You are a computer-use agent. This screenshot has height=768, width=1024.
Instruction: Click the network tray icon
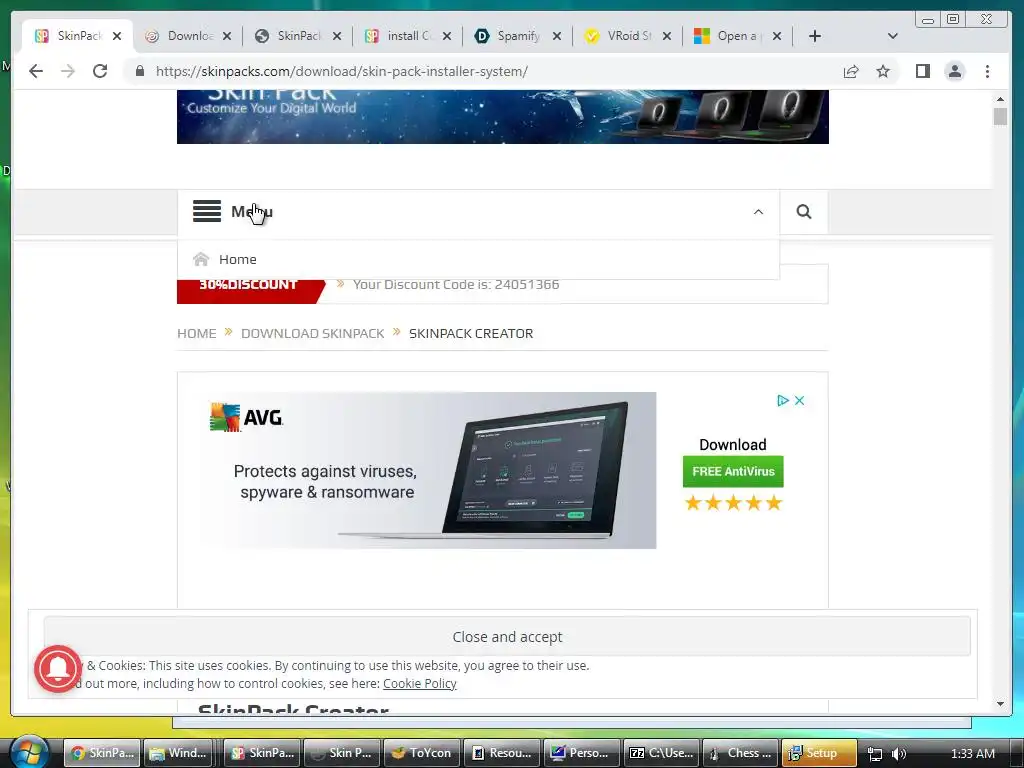click(x=875, y=754)
